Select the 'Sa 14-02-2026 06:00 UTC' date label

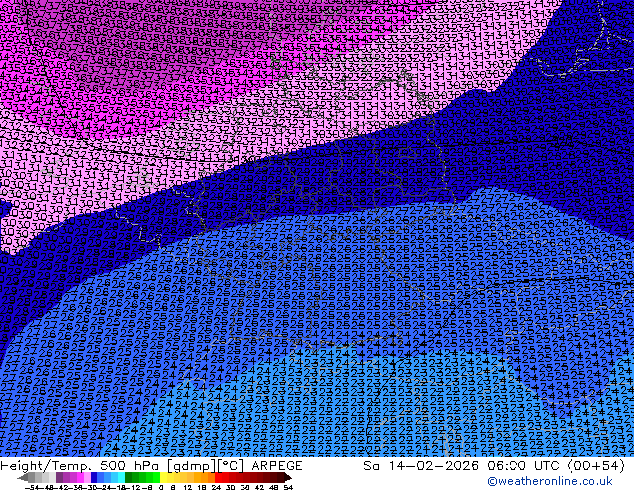pyautogui.click(x=462, y=466)
